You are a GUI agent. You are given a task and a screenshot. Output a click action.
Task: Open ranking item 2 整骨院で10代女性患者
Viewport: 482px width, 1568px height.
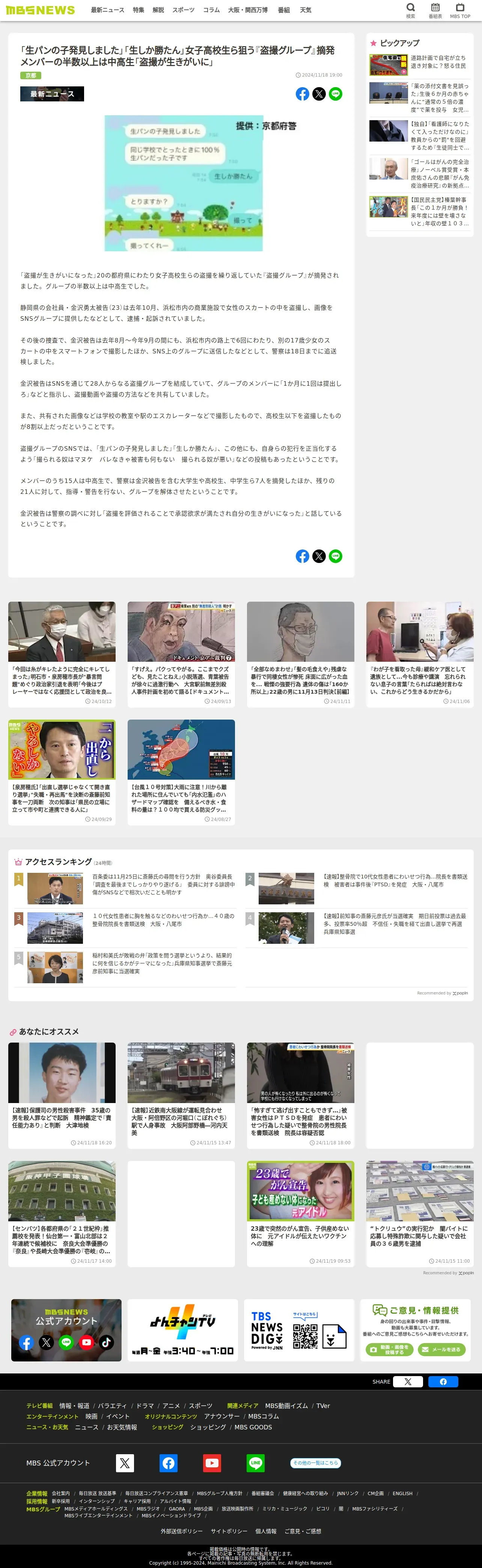357,888
